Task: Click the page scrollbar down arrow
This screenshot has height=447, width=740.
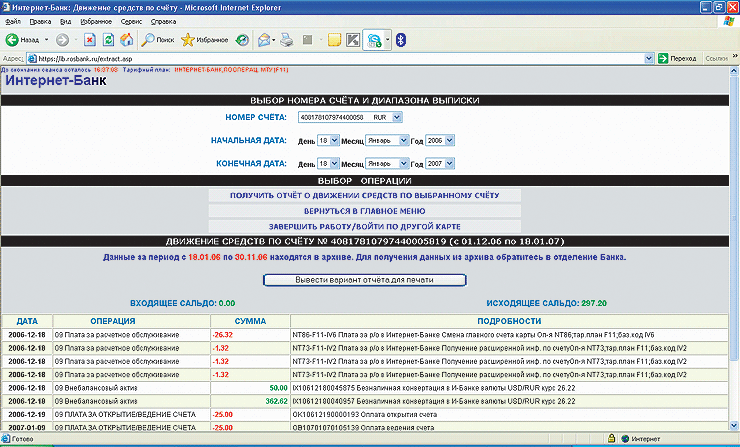Action: 734,426
